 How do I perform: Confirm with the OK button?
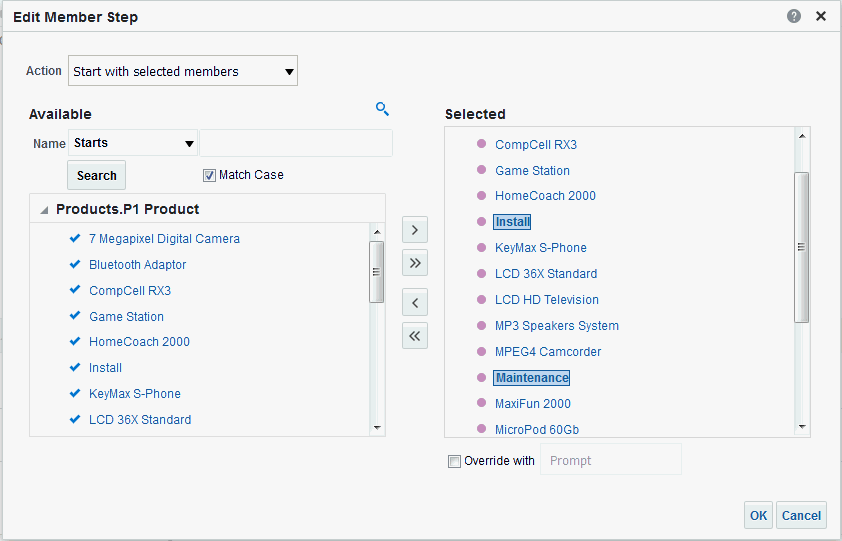[758, 515]
